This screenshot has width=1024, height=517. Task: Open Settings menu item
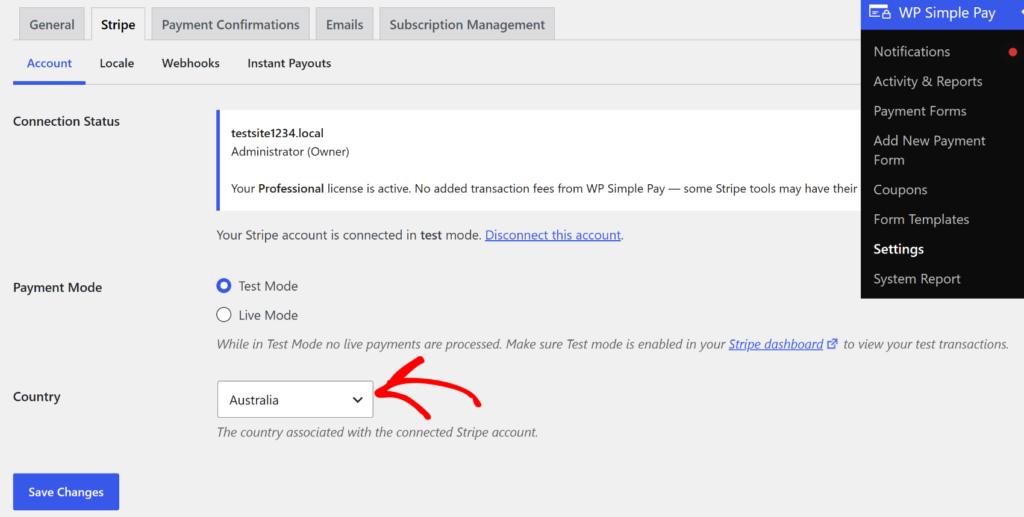pyautogui.click(x=898, y=249)
